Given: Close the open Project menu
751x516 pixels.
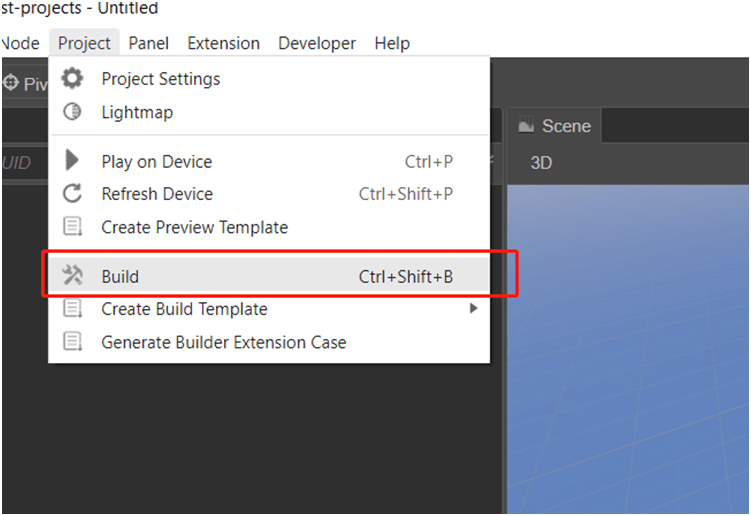Looking at the screenshot, I should coord(84,43).
